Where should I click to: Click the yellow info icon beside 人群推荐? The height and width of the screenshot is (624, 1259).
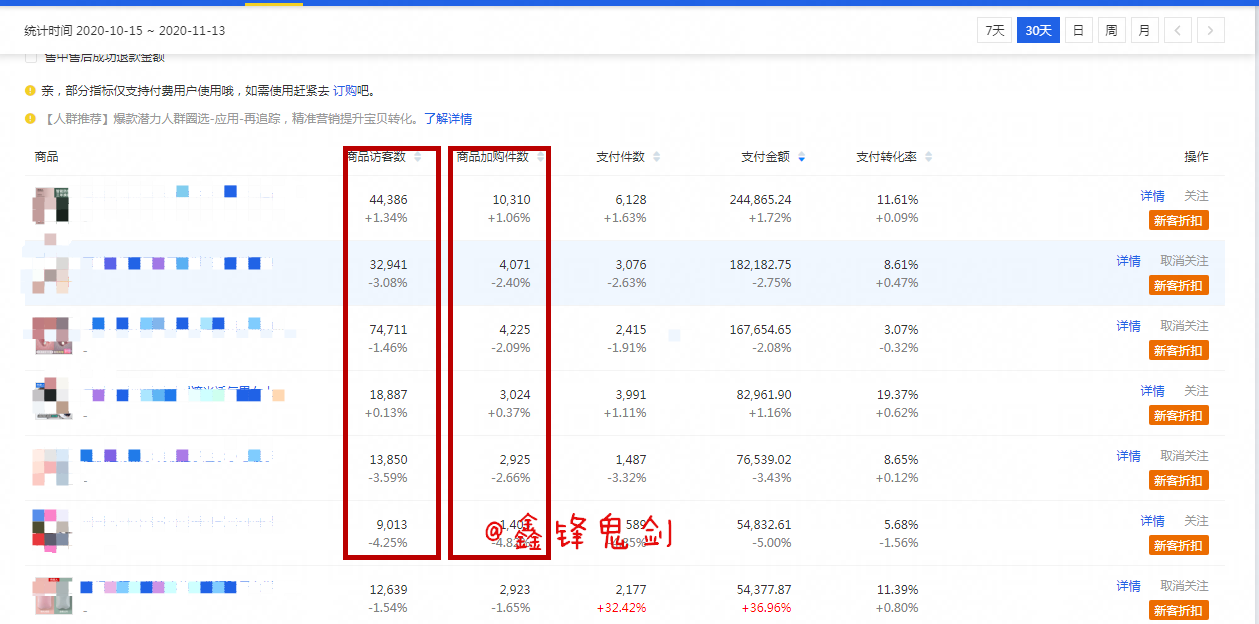point(31,119)
